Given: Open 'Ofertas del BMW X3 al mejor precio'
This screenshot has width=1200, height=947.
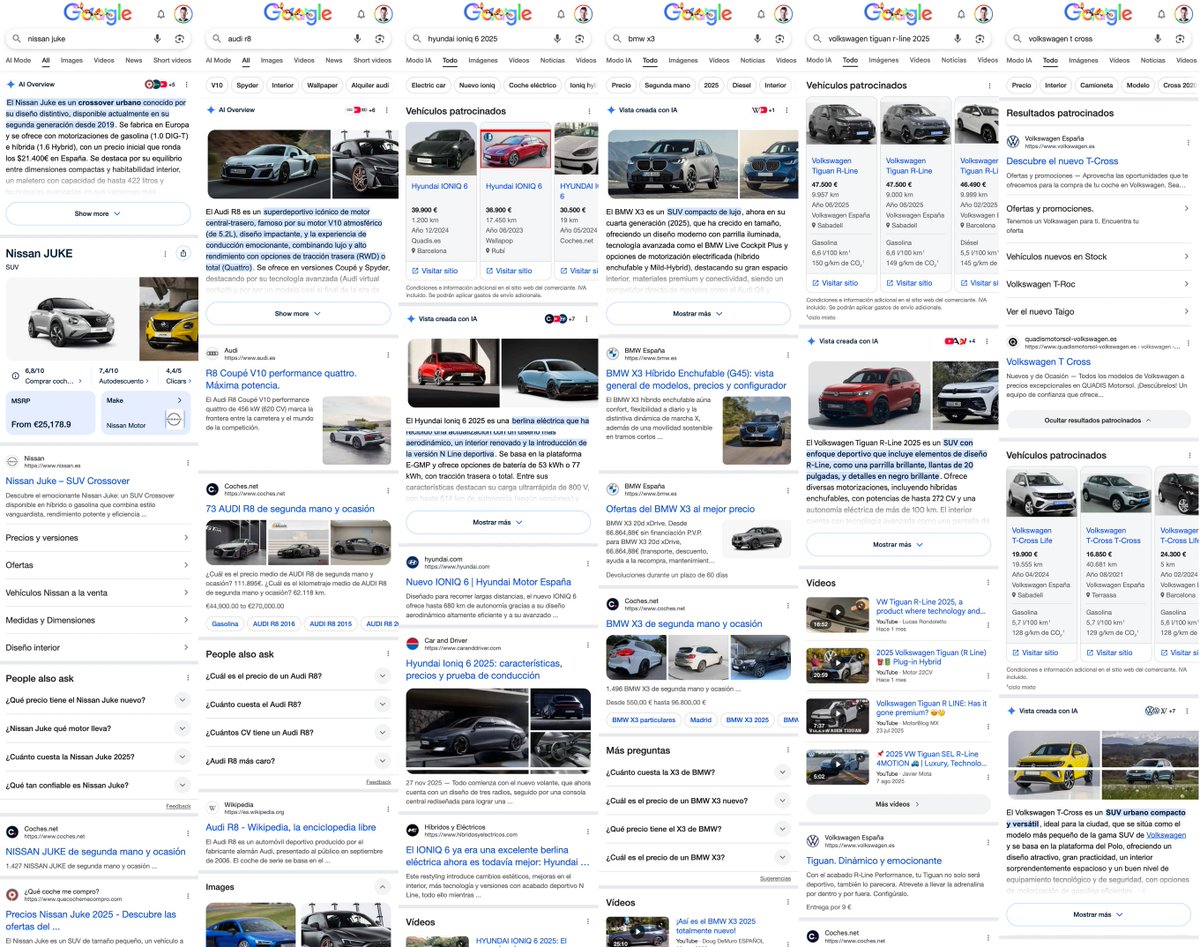Looking at the screenshot, I should click(x=680, y=509).
